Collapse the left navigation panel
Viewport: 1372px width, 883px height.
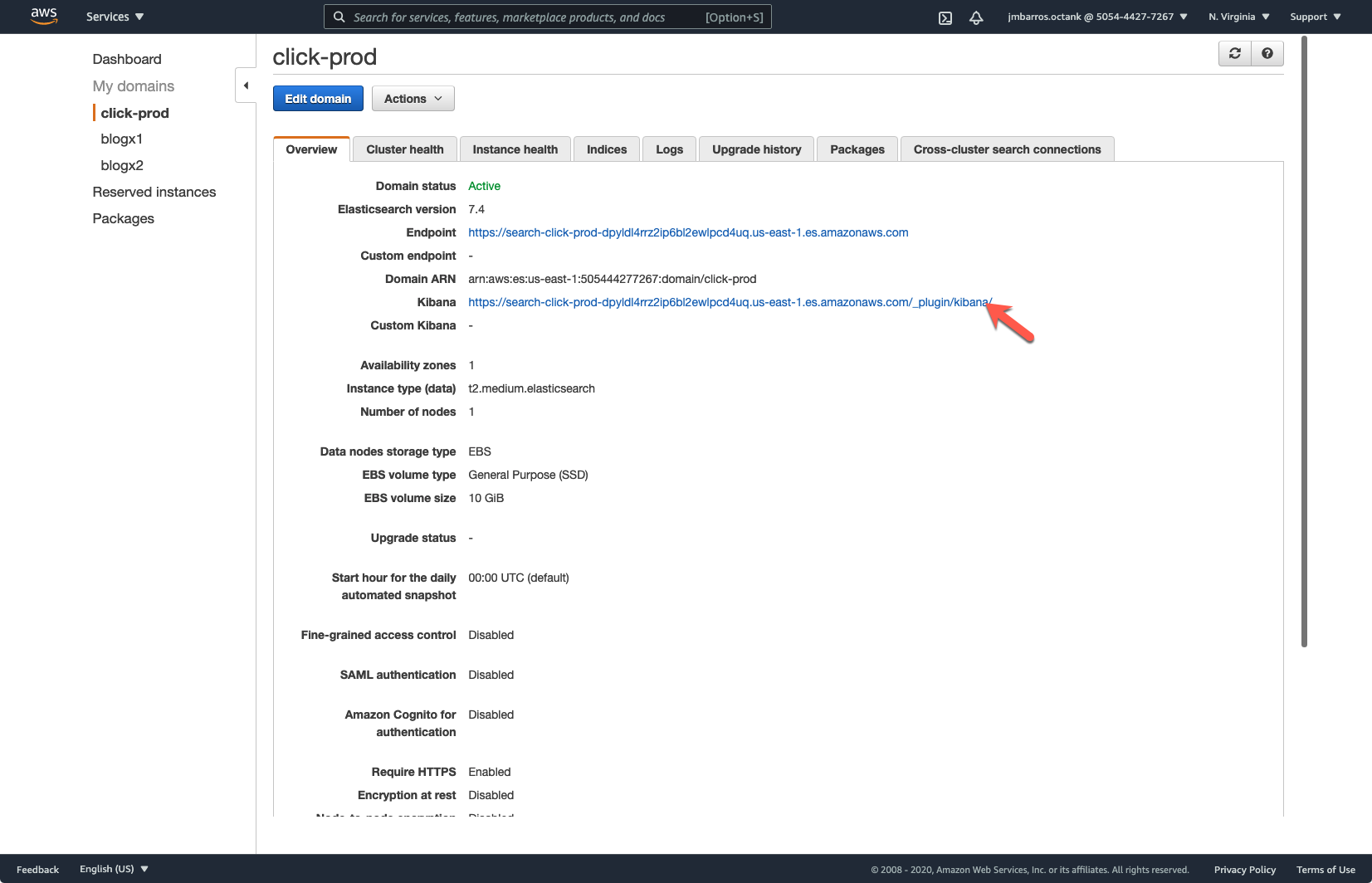point(246,85)
